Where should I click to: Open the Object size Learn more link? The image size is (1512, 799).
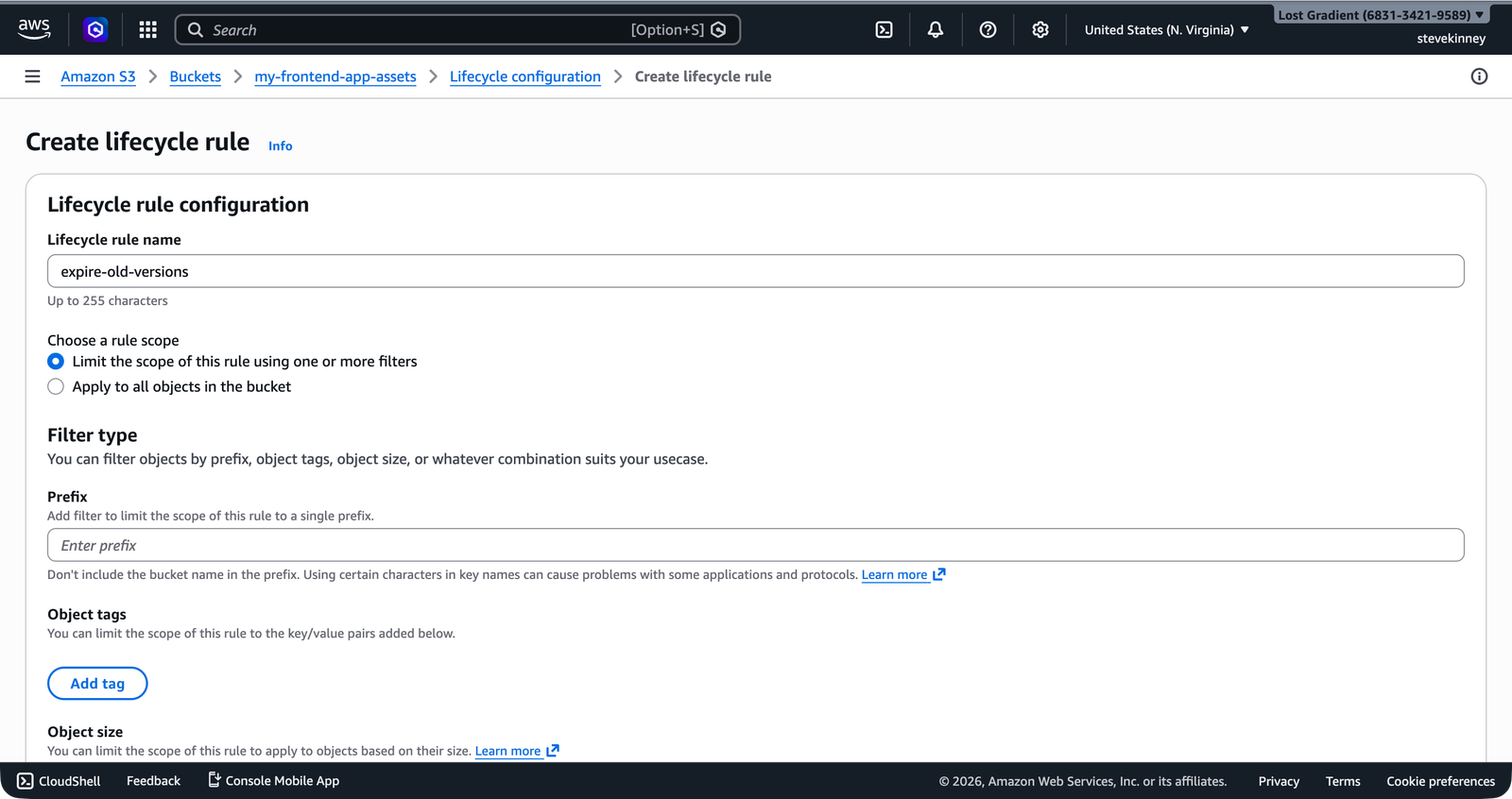pyautogui.click(x=507, y=751)
